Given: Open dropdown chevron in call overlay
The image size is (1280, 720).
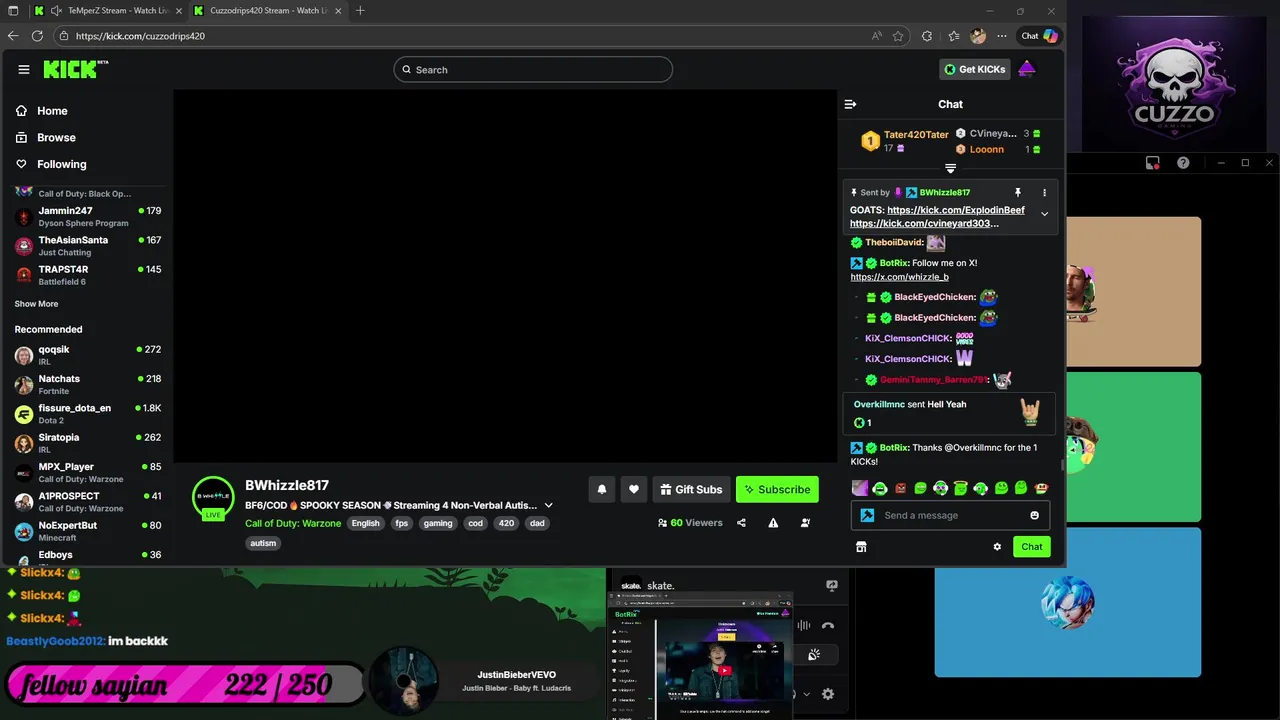Looking at the screenshot, I should point(807,694).
